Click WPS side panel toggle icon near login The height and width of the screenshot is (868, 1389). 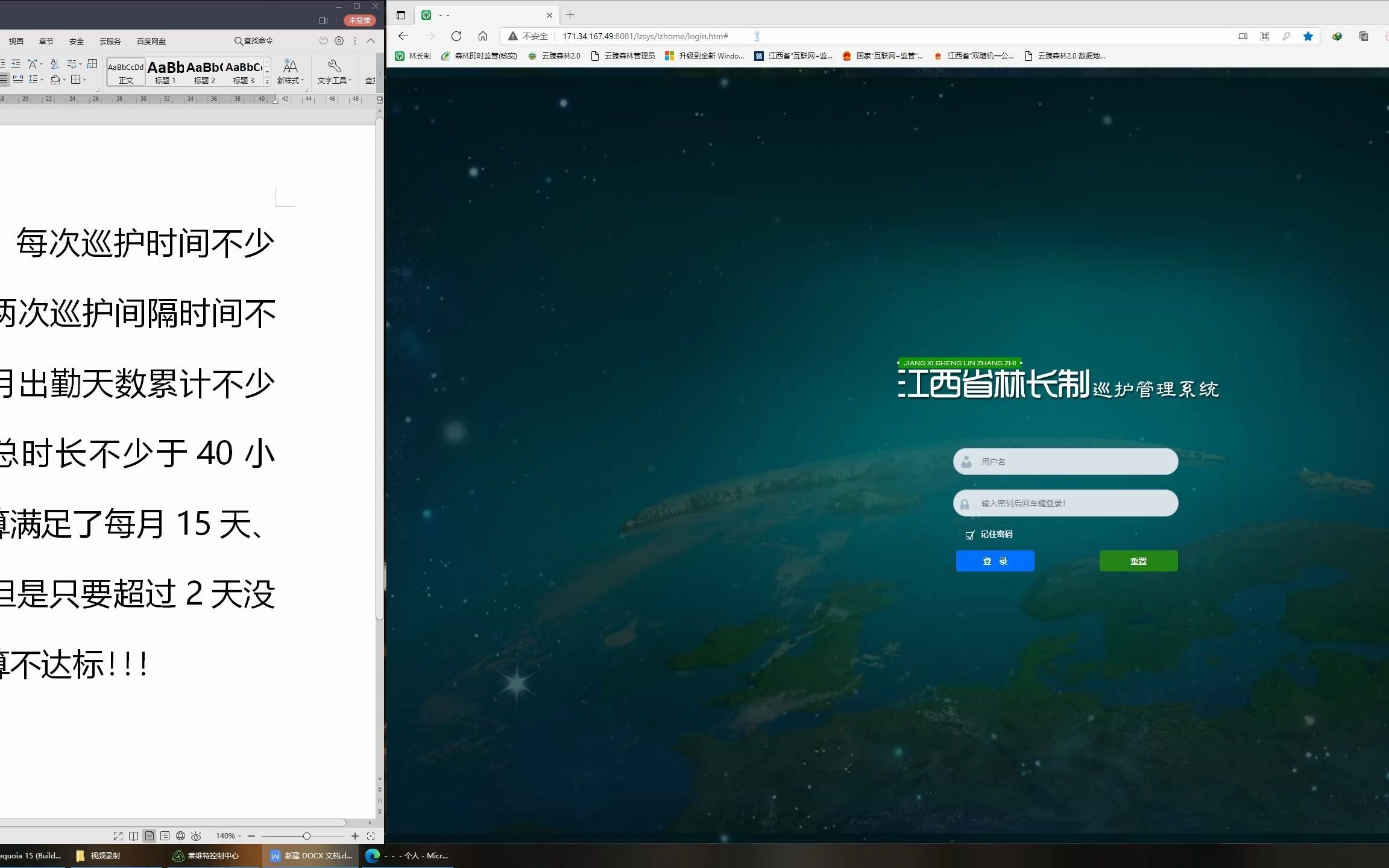tap(324, 20)
